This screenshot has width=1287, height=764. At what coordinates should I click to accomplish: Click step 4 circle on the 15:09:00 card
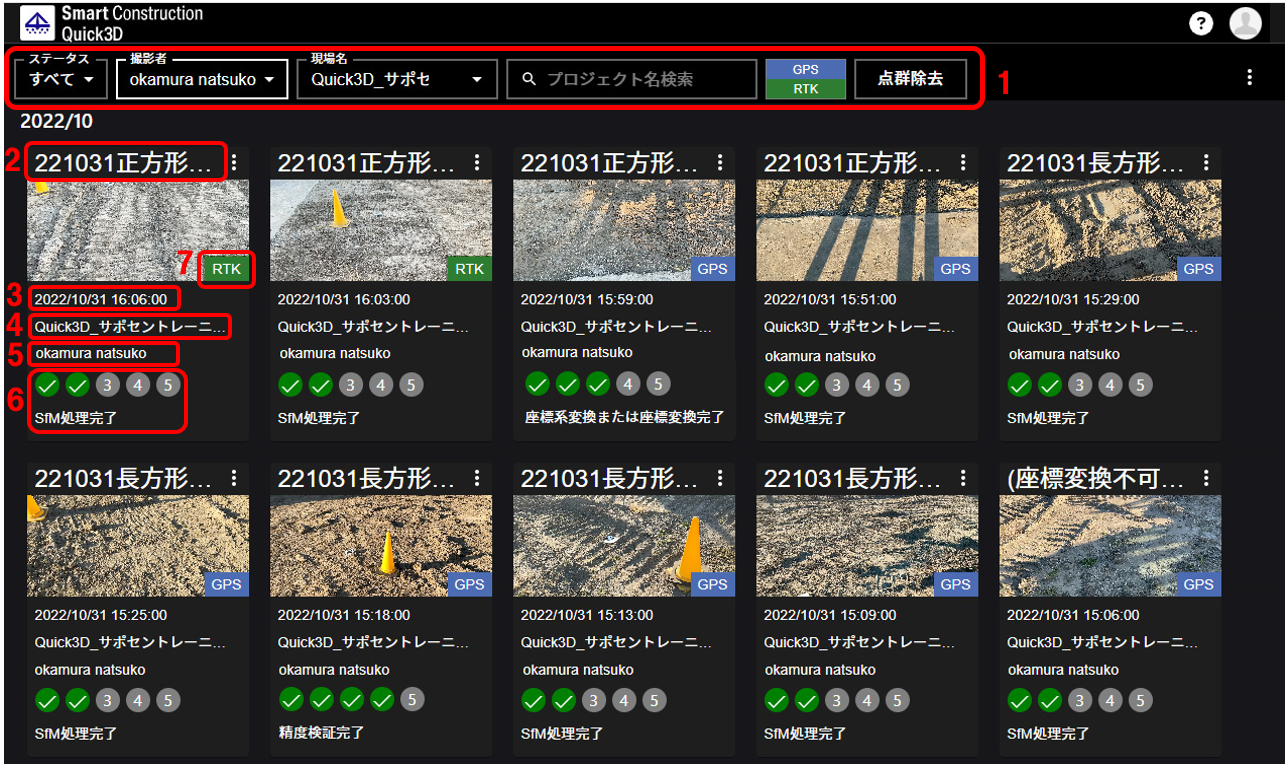pos(867,701)
